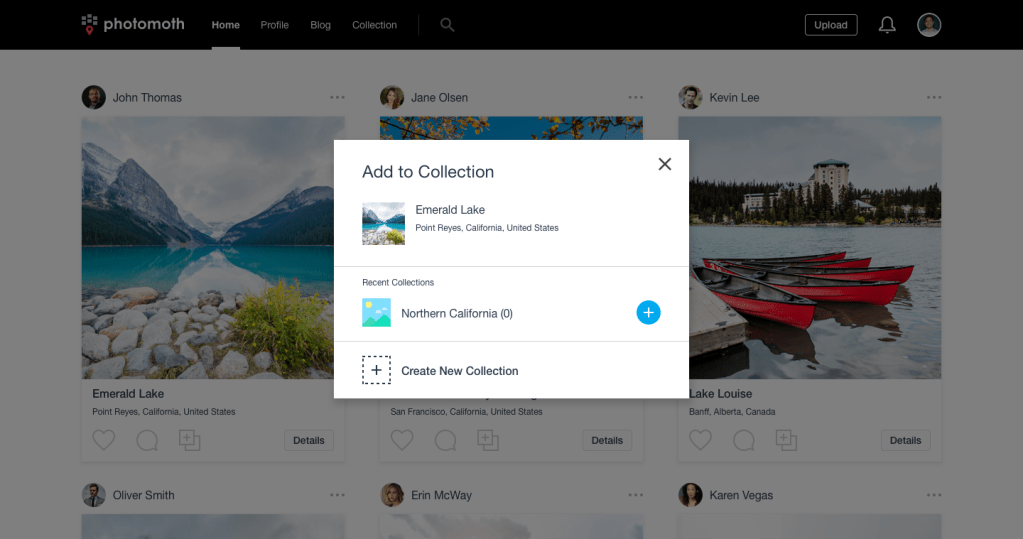Open the notifications bell
Image resolution: width=1023 pixels, height=539 pixels.
[x=887, y=25]
